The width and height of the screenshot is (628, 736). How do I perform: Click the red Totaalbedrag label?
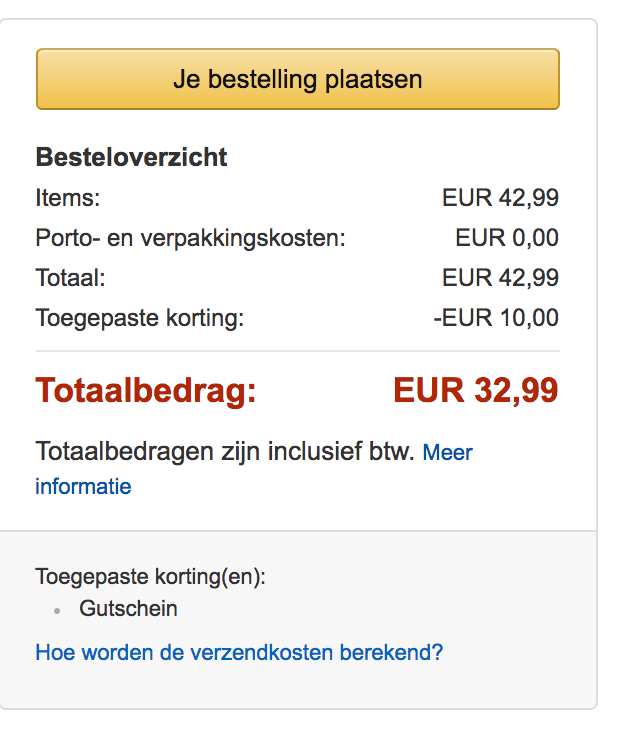coord(146,391)
